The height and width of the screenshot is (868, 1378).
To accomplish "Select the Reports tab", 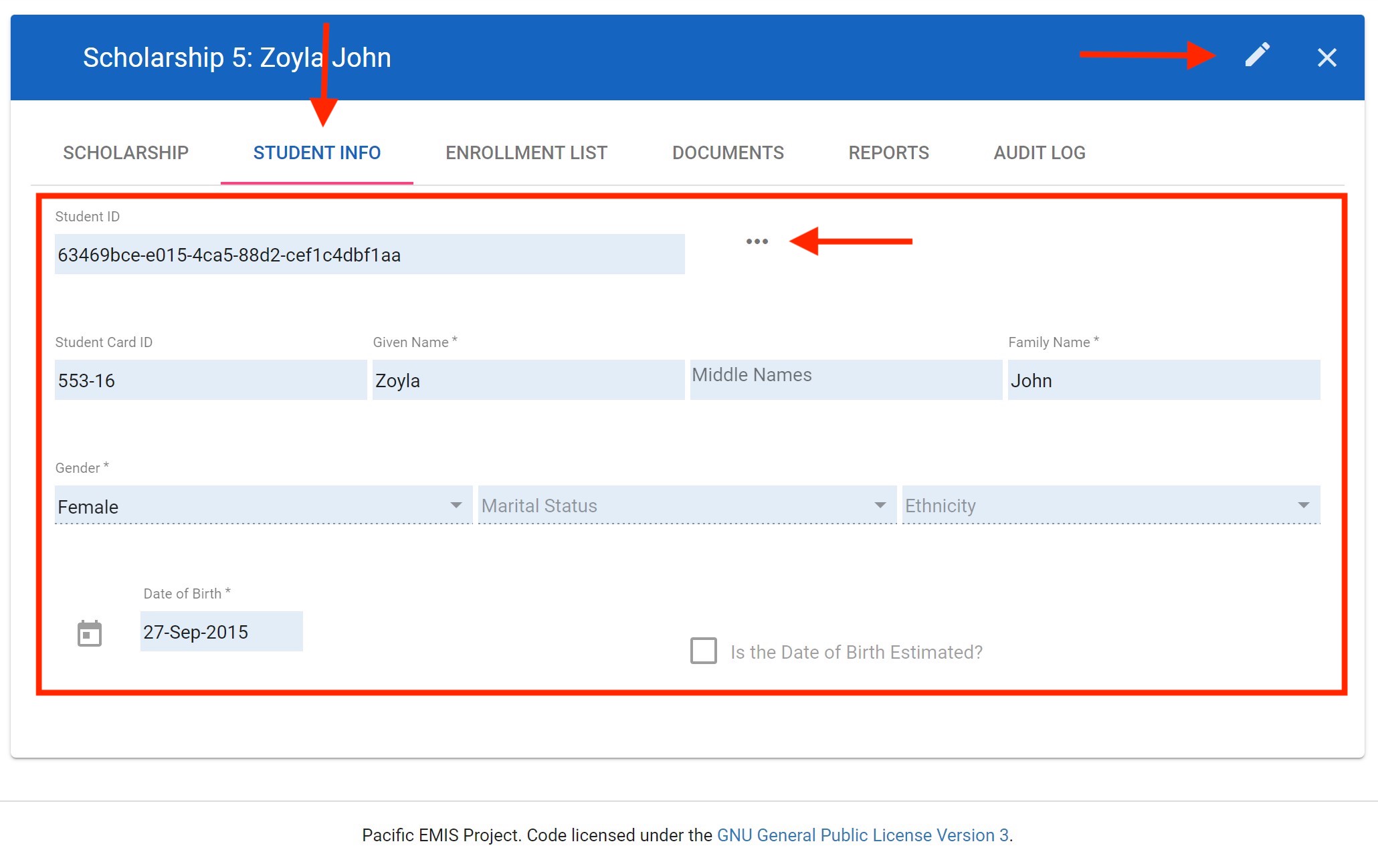I will (x=888, y=153).
